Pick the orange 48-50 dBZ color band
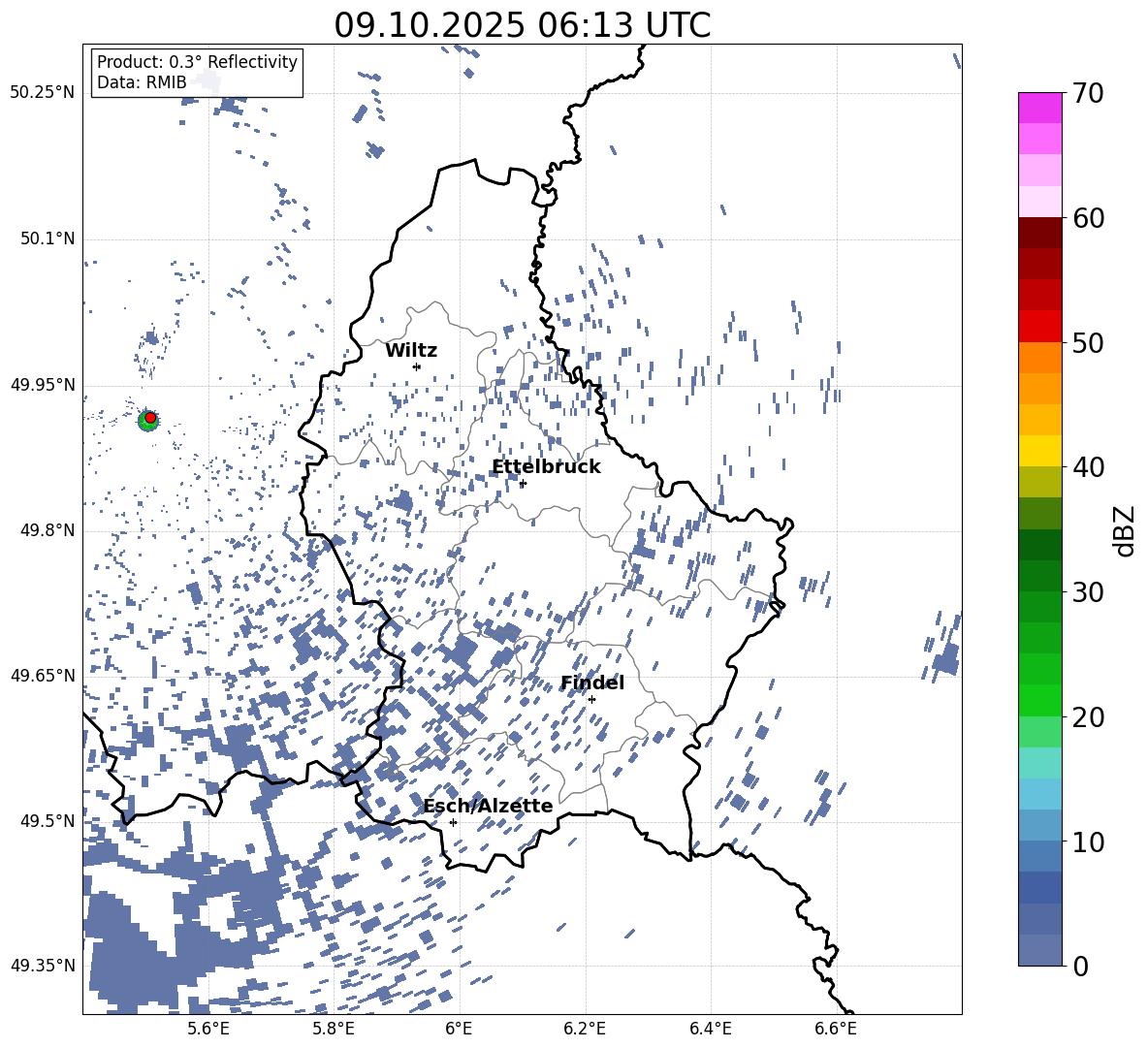The height and width of the screenshot is (1048, 1148). pyautogui.click(x=1039, y=358)
